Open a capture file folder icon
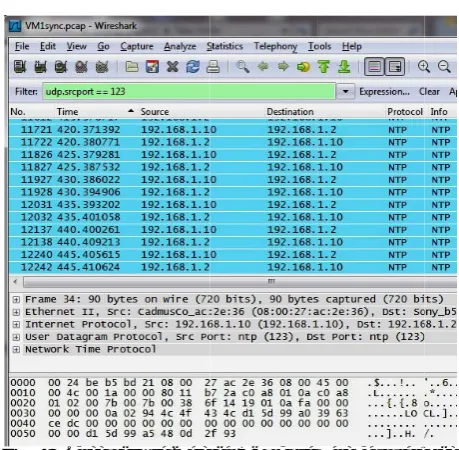This screenshot has width=459, height=450. 132,67
